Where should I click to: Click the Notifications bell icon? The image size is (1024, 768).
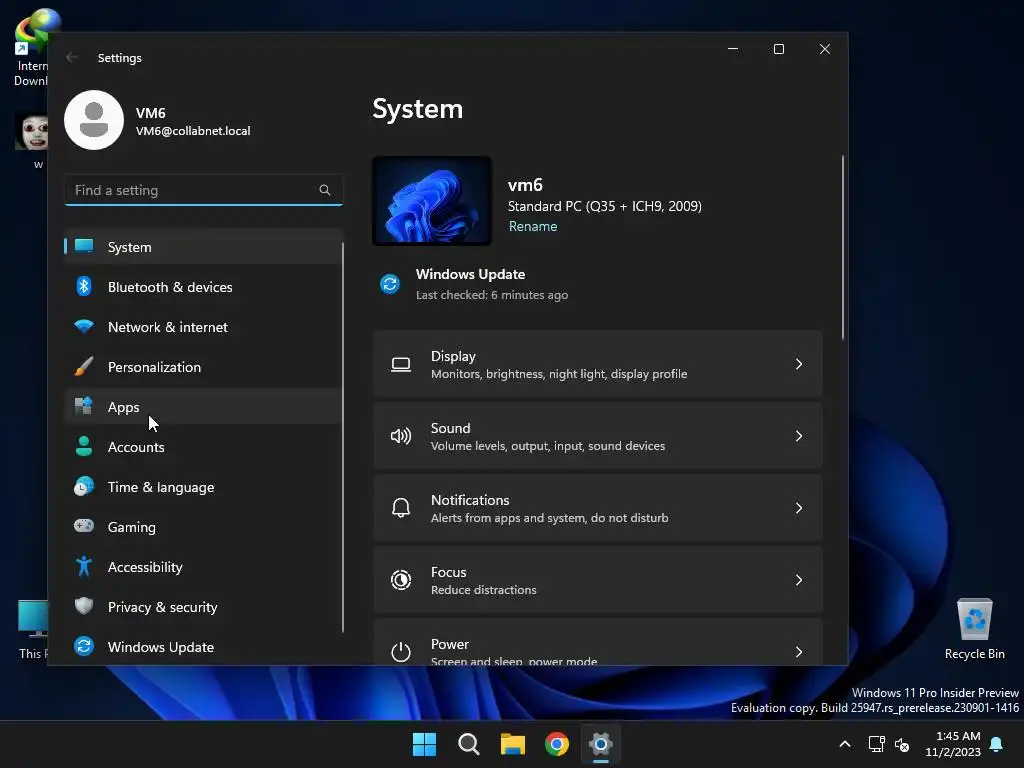coord(401,508)
